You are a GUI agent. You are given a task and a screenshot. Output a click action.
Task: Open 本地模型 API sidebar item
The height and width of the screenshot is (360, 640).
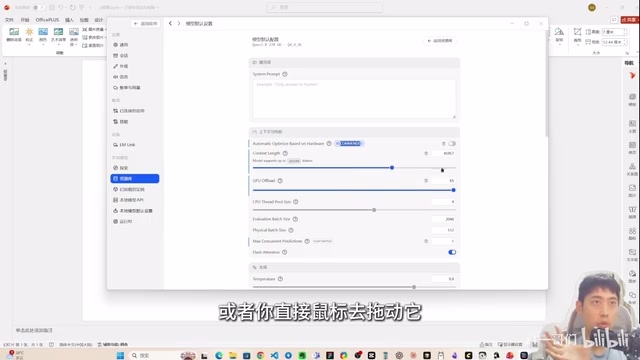128,200
